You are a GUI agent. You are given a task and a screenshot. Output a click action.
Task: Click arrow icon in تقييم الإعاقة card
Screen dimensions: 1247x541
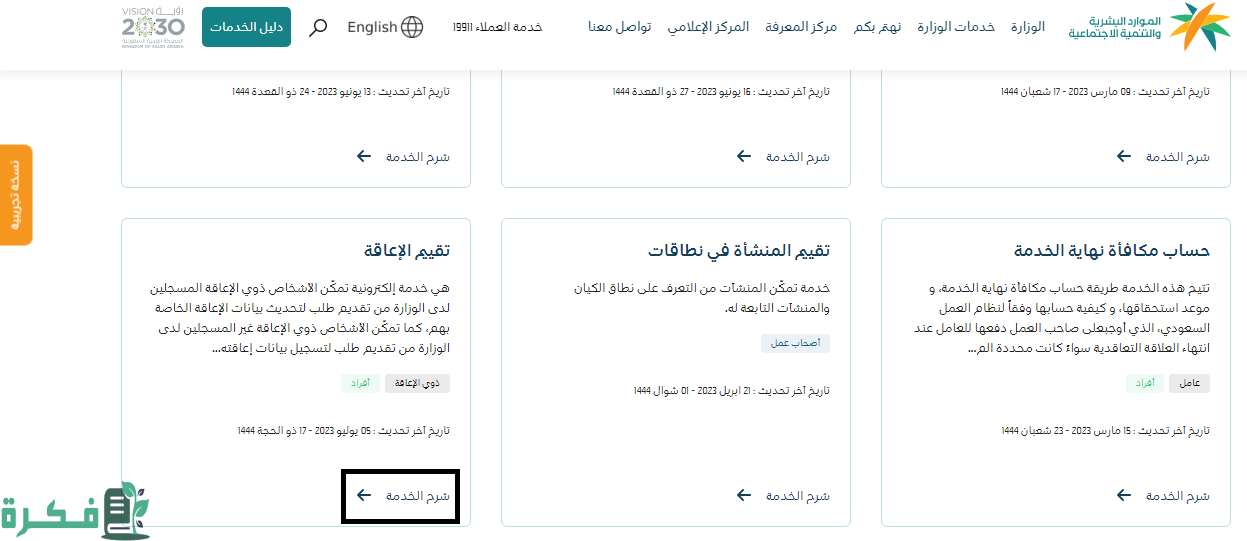[364, 495]
